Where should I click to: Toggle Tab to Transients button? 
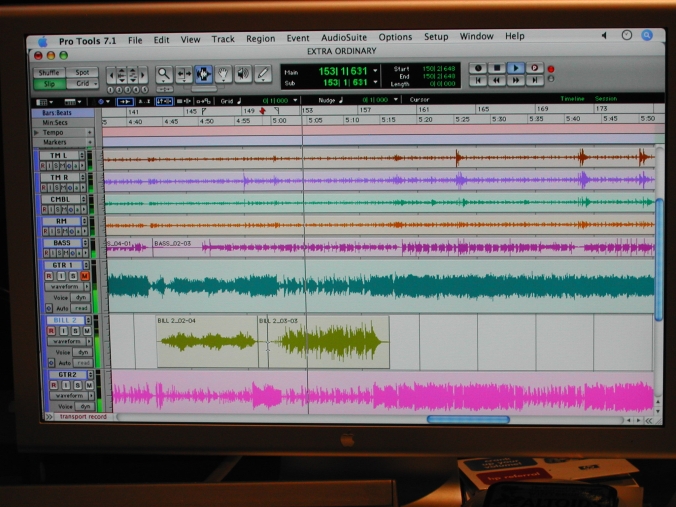pos(125,102)
